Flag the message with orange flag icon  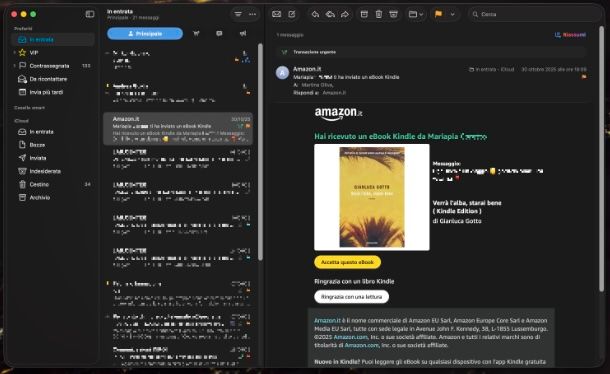point(438,14)
